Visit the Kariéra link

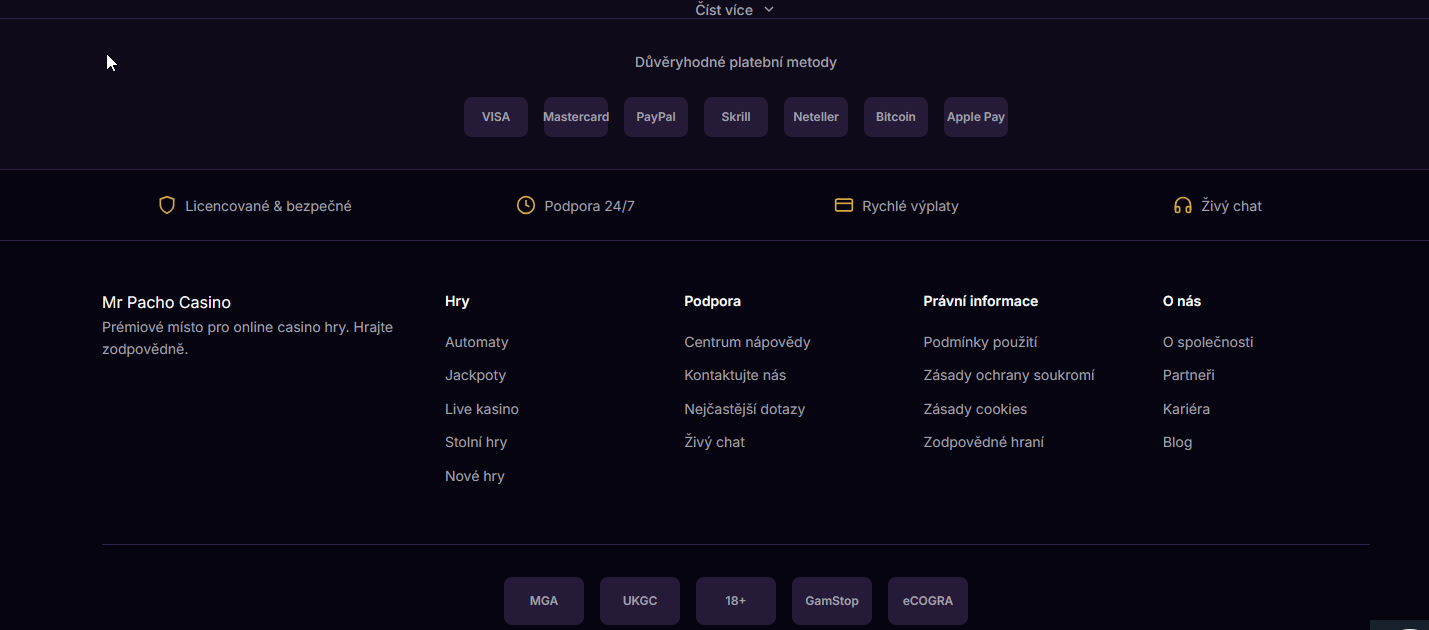coord(1186,409)
